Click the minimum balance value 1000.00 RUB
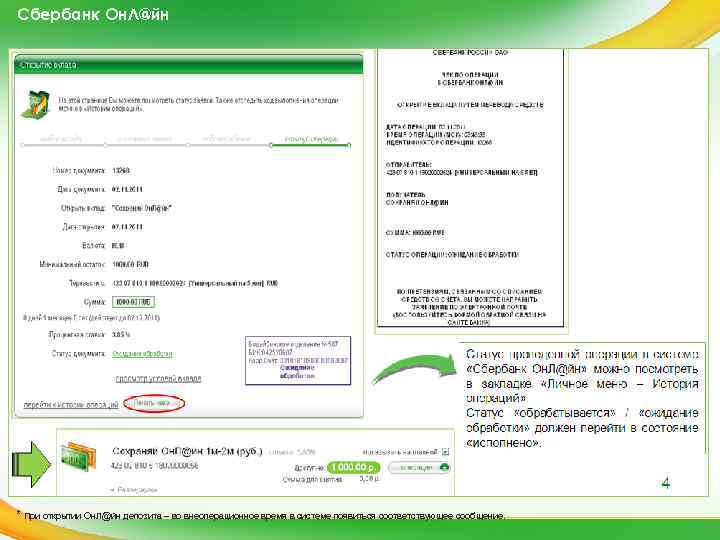The image size is (720, 540). click(130, 264)
